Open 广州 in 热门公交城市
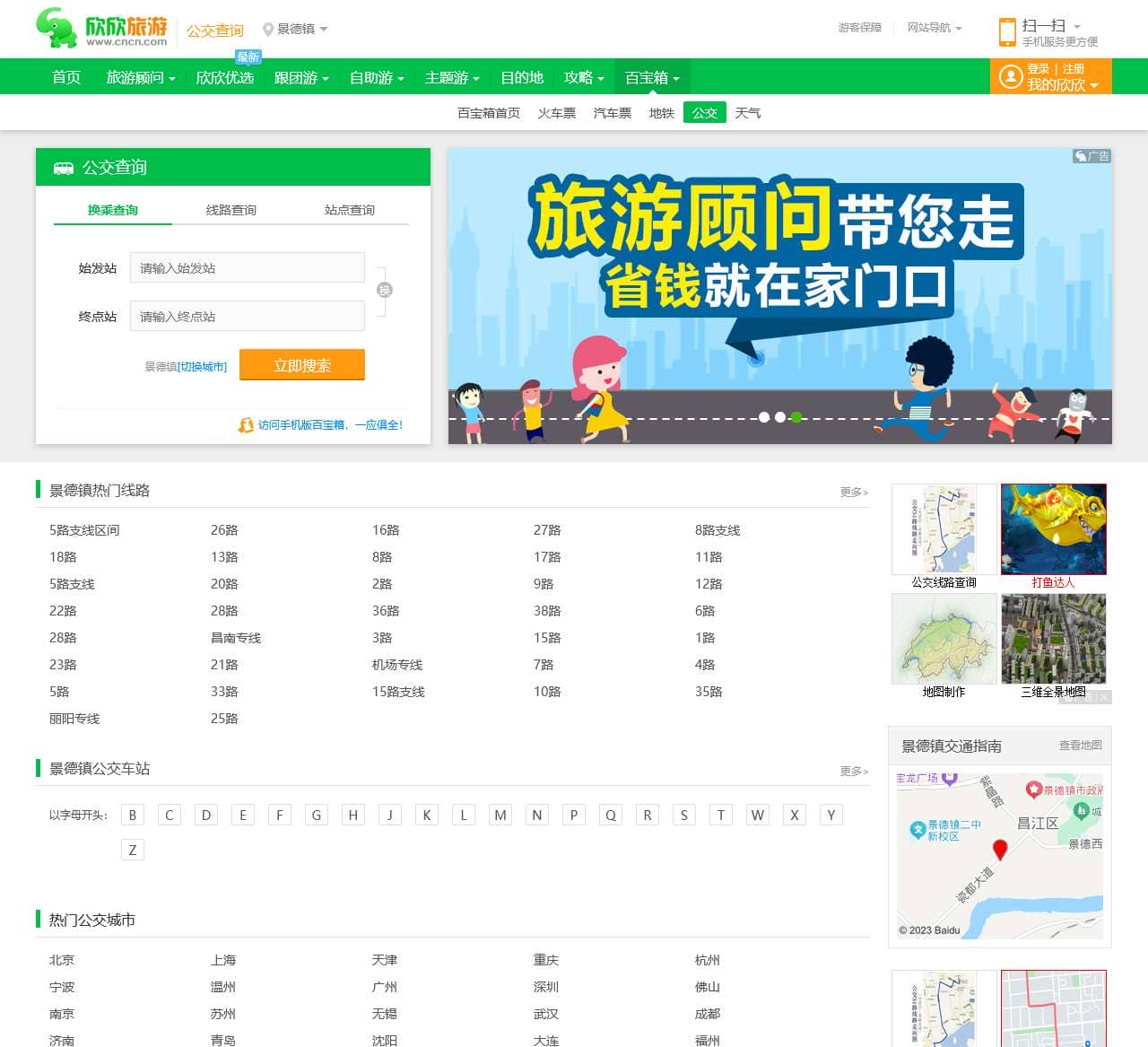The width and height of the screenshot is (1148, 1047). tap(385, 987)
